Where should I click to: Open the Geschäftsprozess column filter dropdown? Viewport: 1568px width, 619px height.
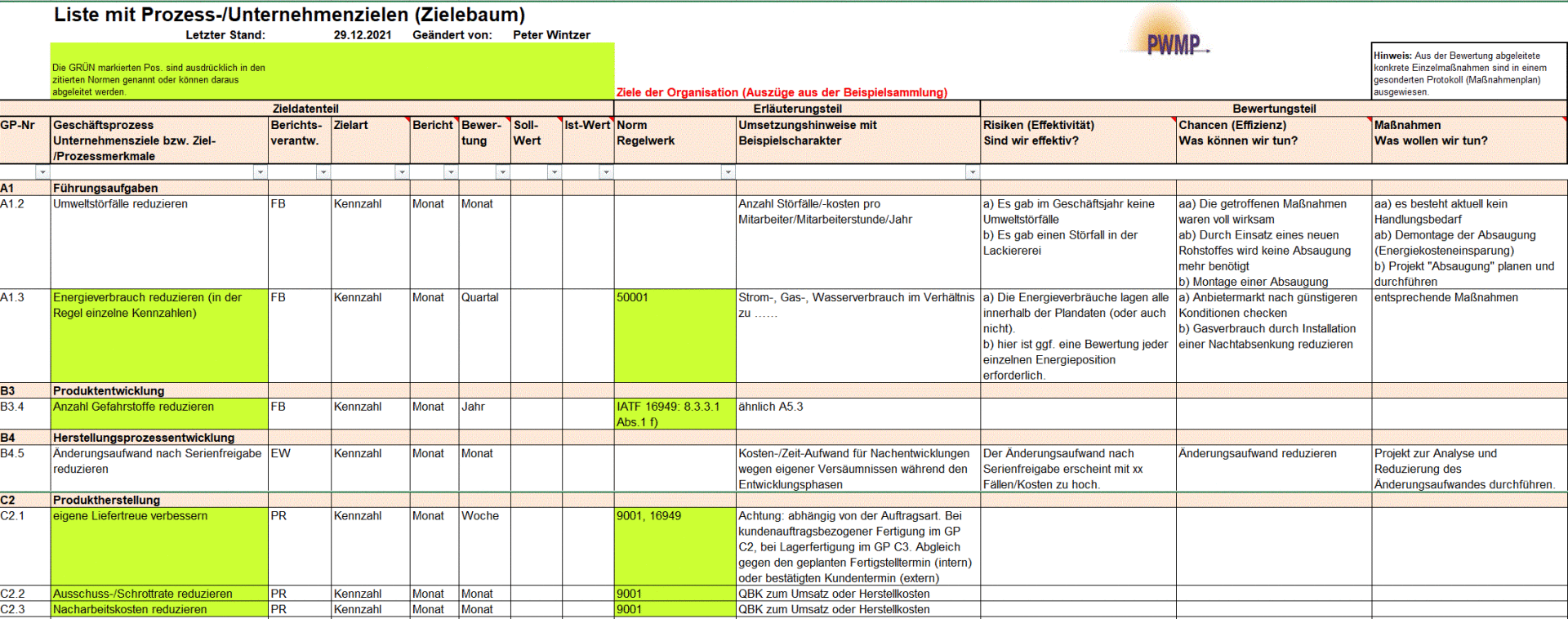260,172
